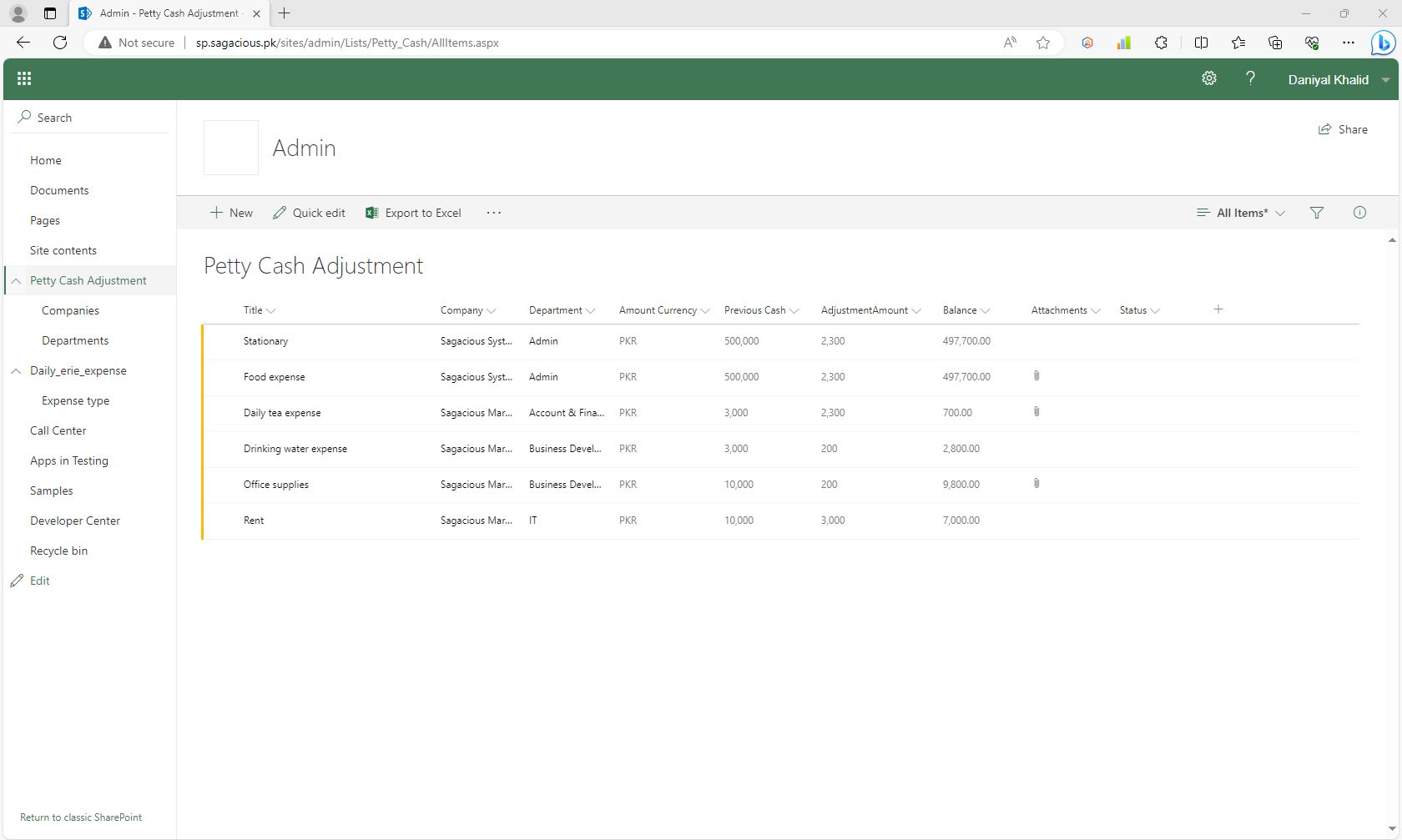
Task: Add a column with the plus icon
Action: [1218, 309]
